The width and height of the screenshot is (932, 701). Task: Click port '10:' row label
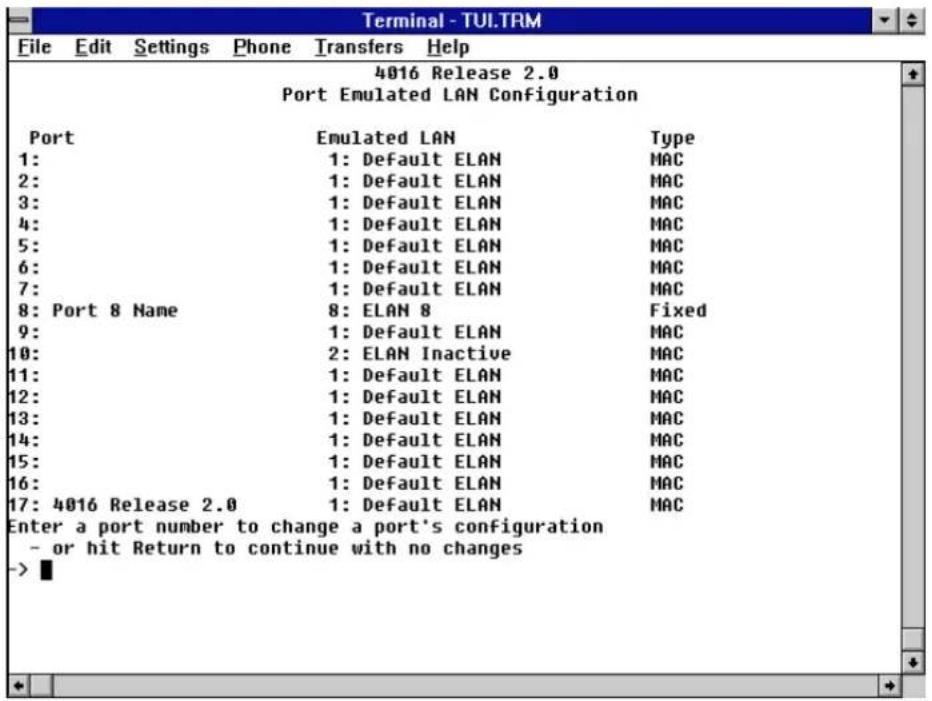coord(24,354)
